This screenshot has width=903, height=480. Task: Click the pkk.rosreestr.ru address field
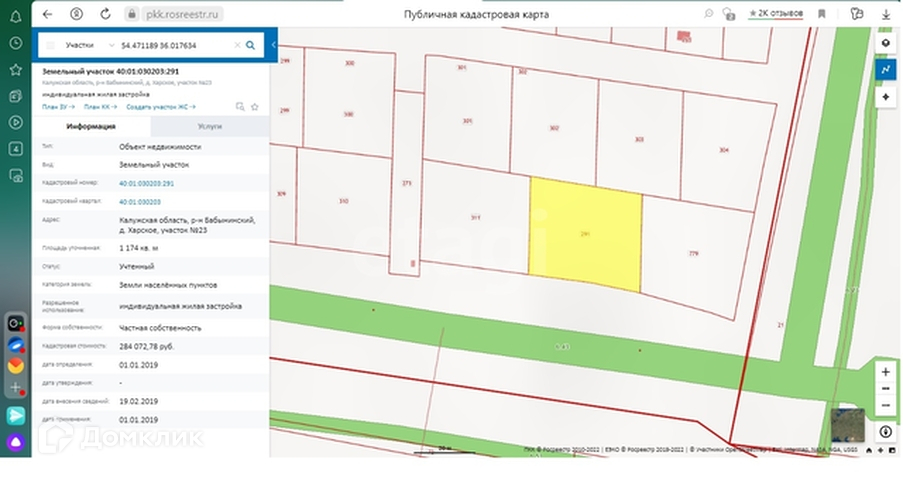(x=181, y=14)
